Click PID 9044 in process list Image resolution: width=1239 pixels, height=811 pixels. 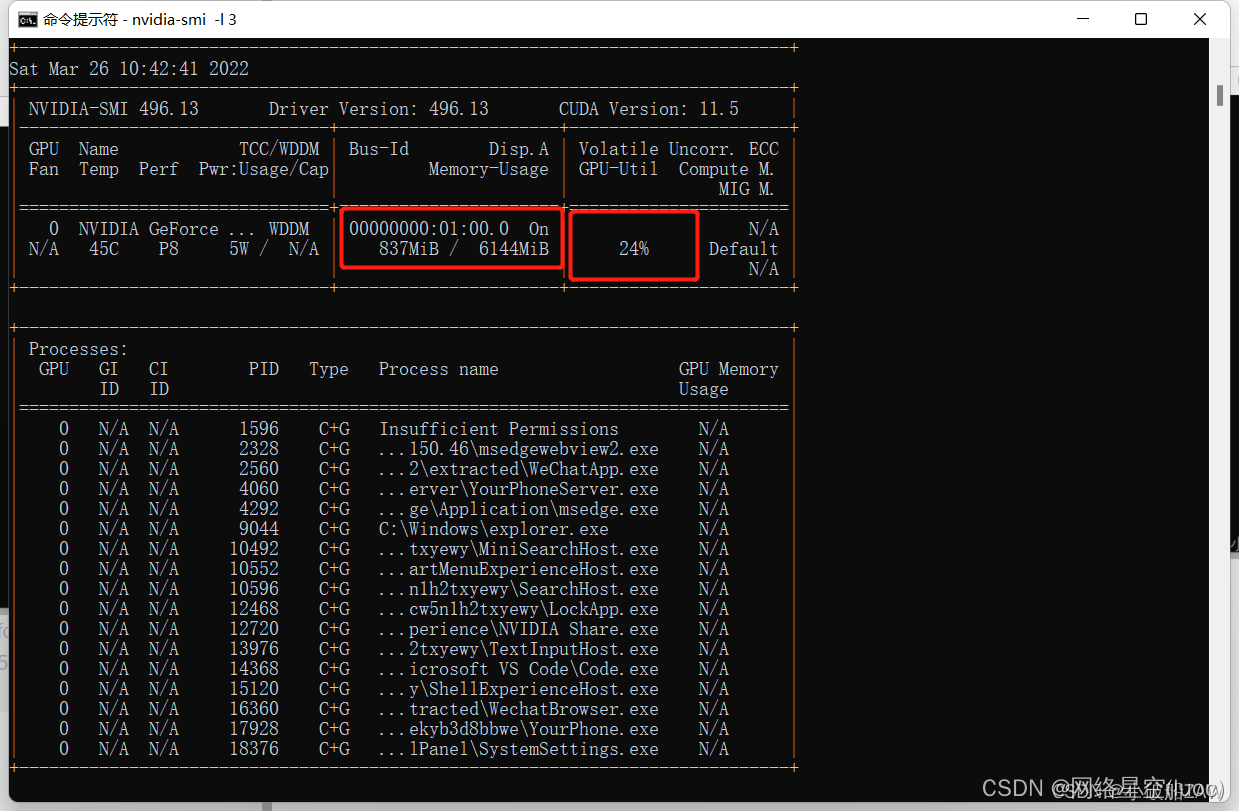(259, 529)
